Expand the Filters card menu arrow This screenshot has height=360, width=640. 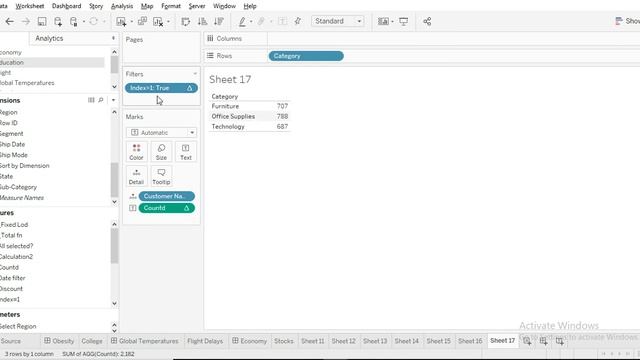tap(195, 74)
